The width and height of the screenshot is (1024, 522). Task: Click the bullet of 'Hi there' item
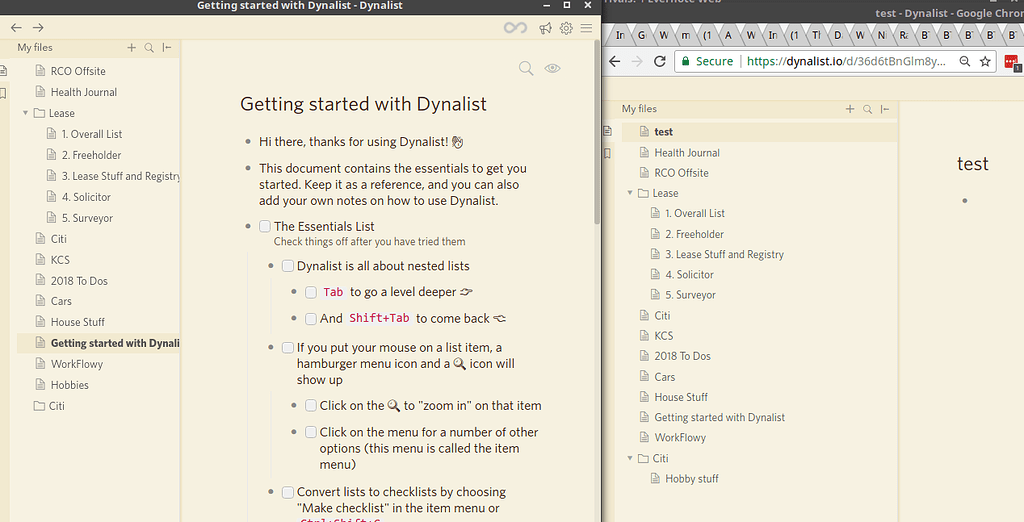pos(248,142)
